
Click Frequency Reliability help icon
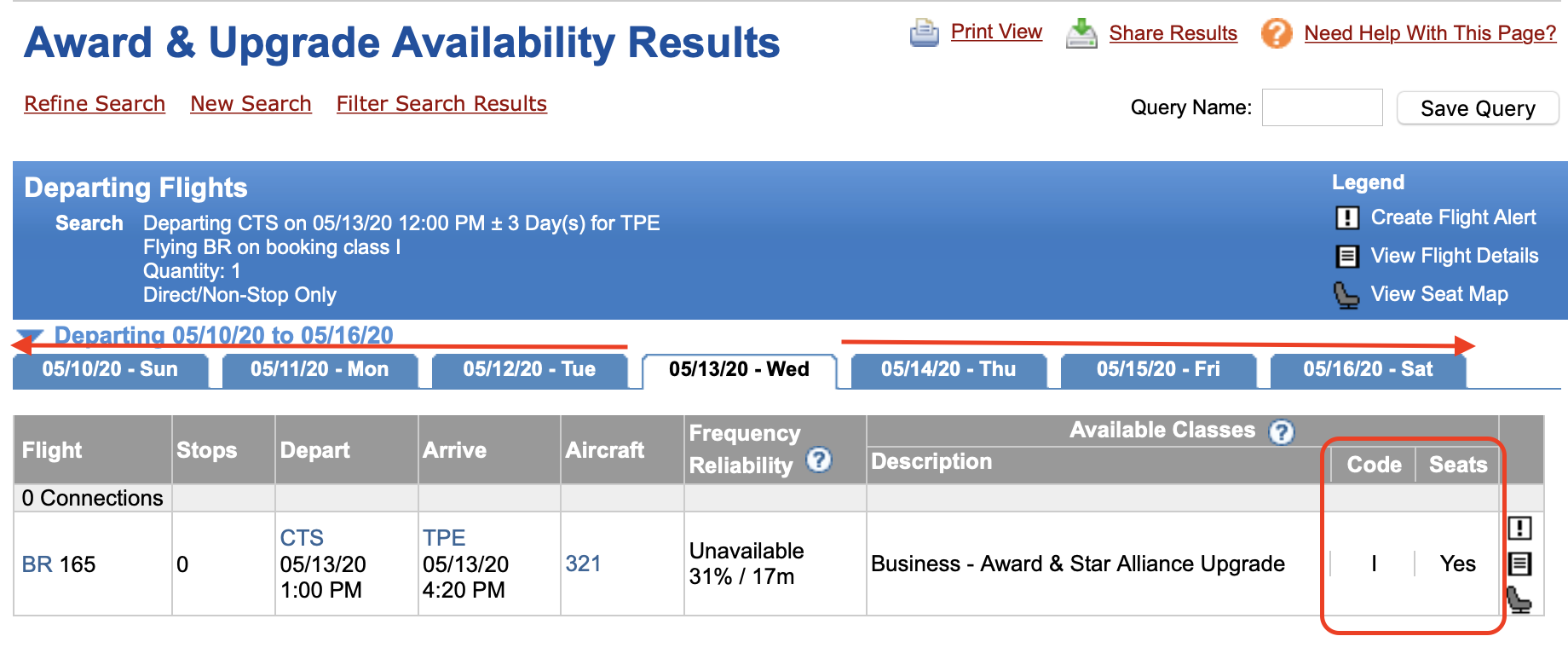point(819,460)
